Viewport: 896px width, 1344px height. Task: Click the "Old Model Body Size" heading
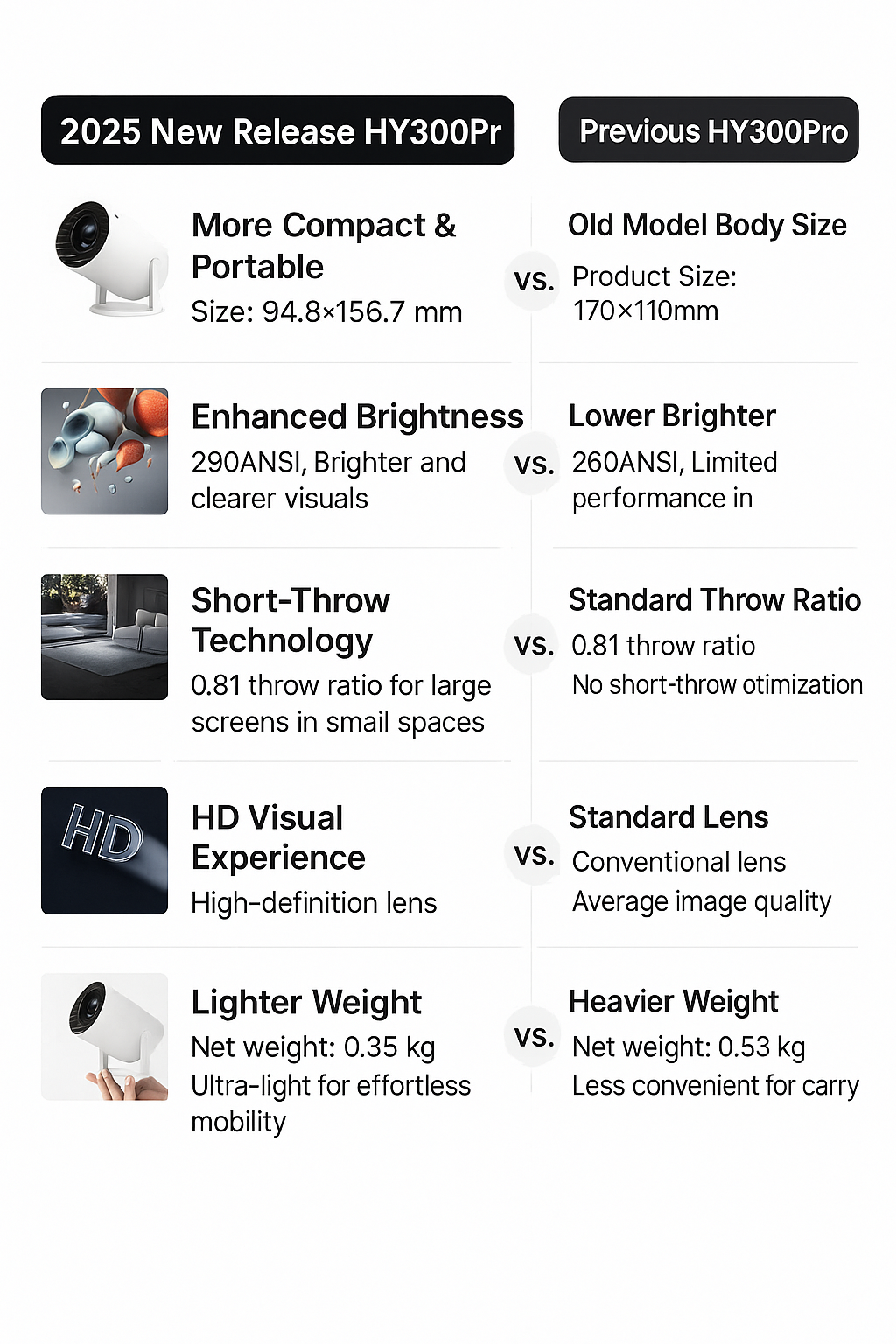707,225
